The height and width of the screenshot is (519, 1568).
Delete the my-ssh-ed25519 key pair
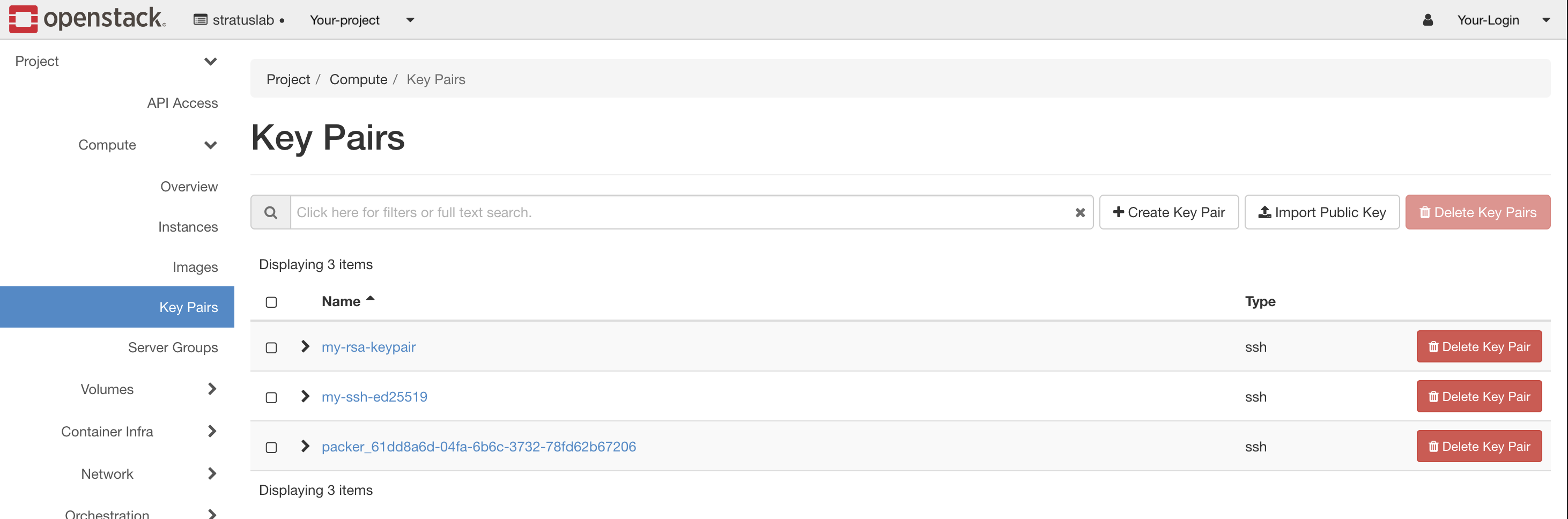1479,396
